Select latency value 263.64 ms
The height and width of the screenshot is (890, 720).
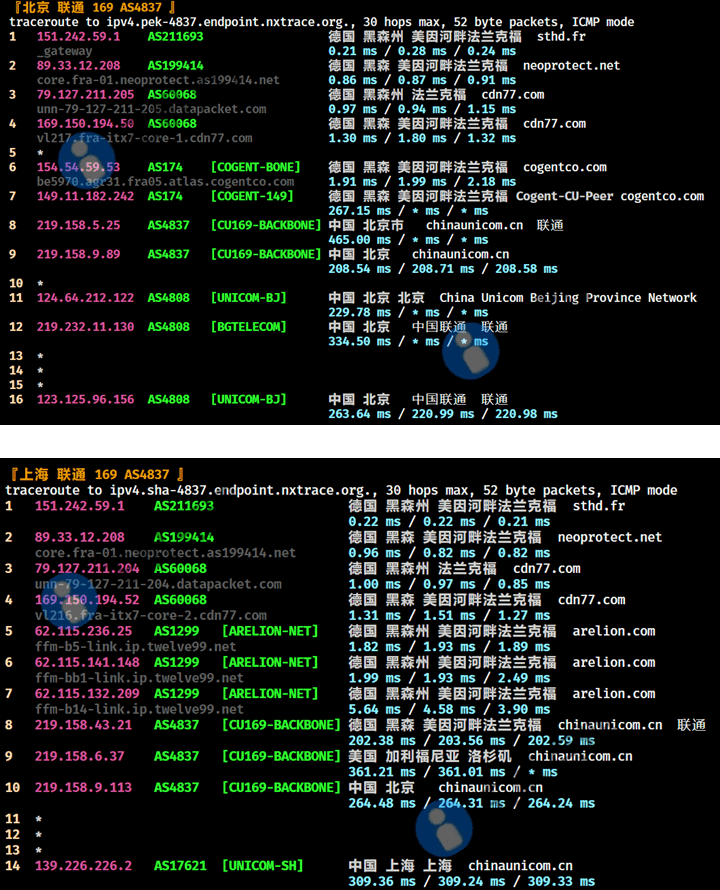tap(359, 414)
